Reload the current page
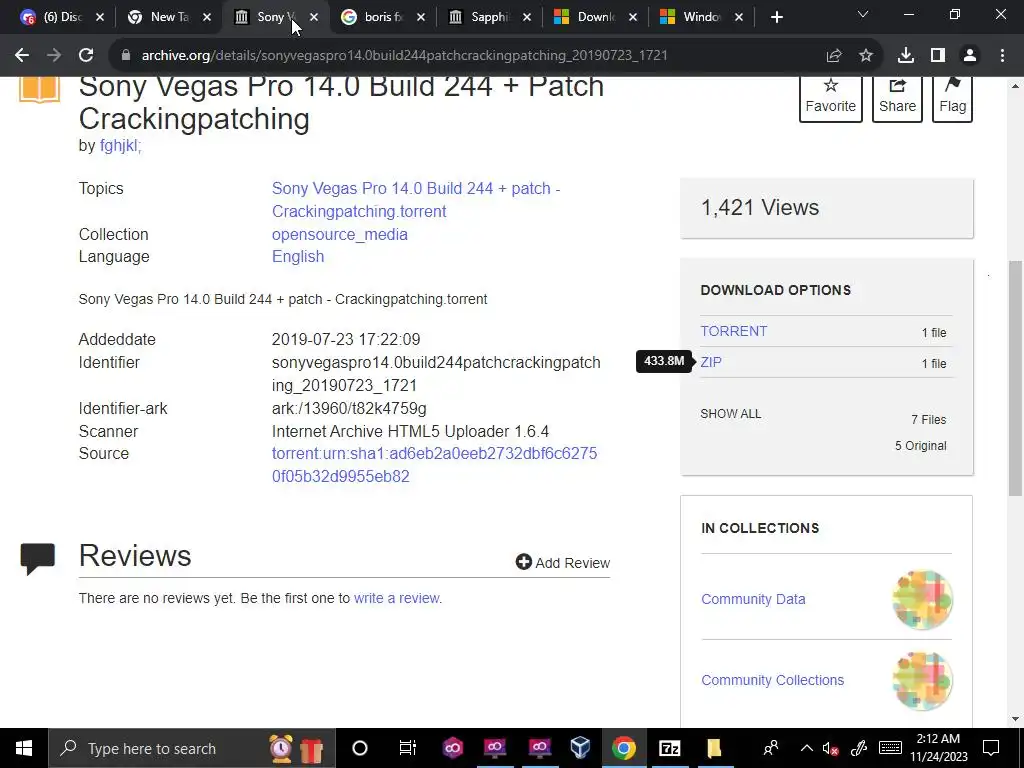Screen dimensions: 1024x768 coord(86,56)
